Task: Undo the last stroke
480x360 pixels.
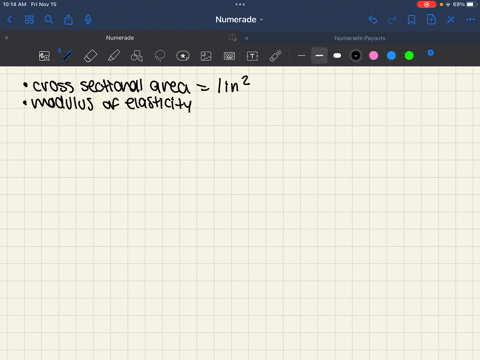Action: click(373, 20)
